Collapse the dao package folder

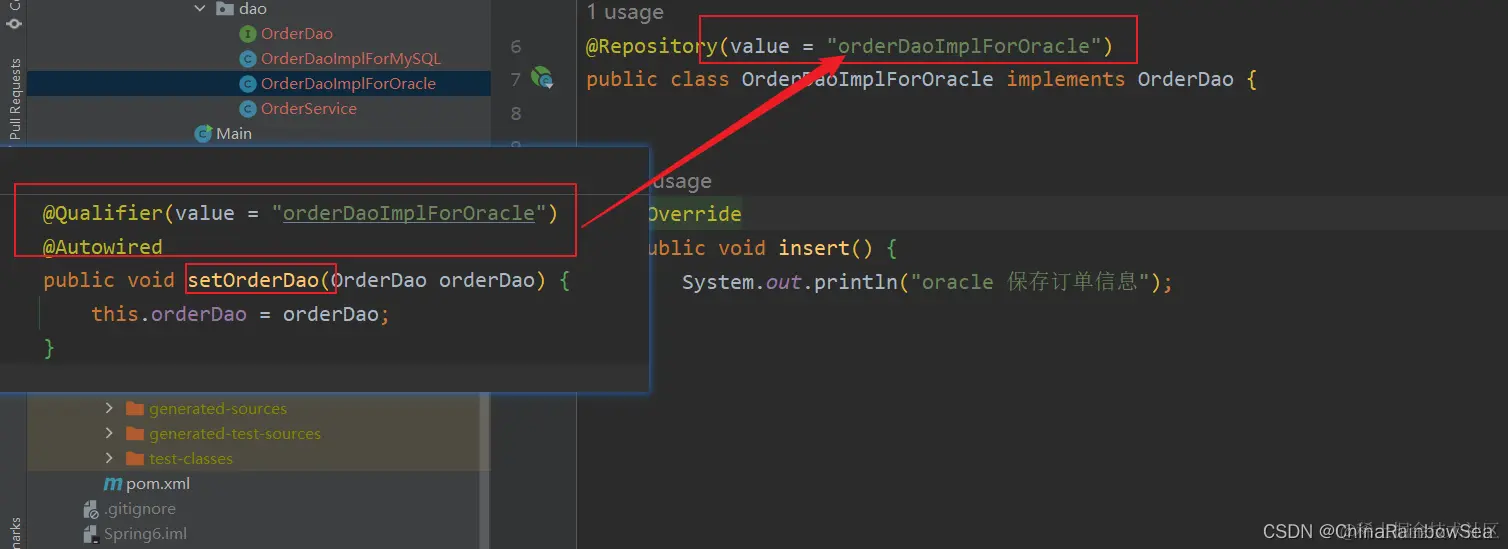199,9
